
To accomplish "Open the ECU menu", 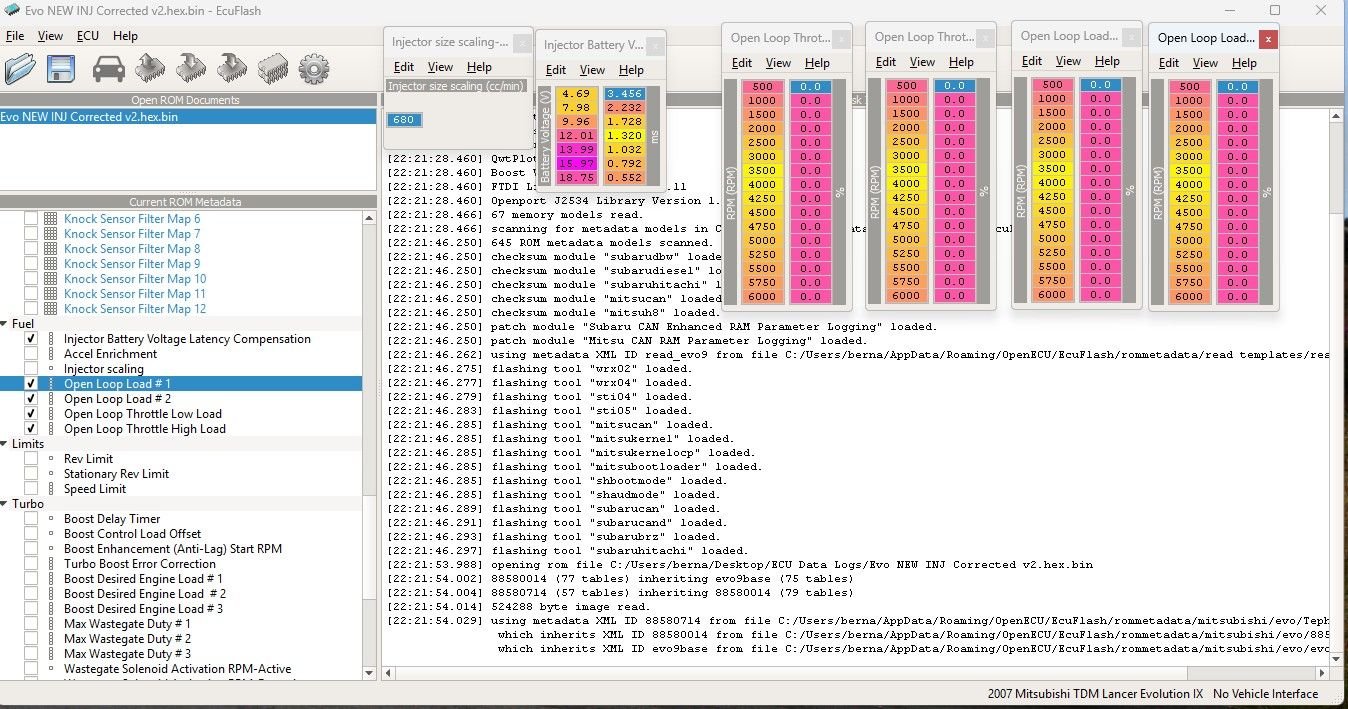I will pos(88,36).
